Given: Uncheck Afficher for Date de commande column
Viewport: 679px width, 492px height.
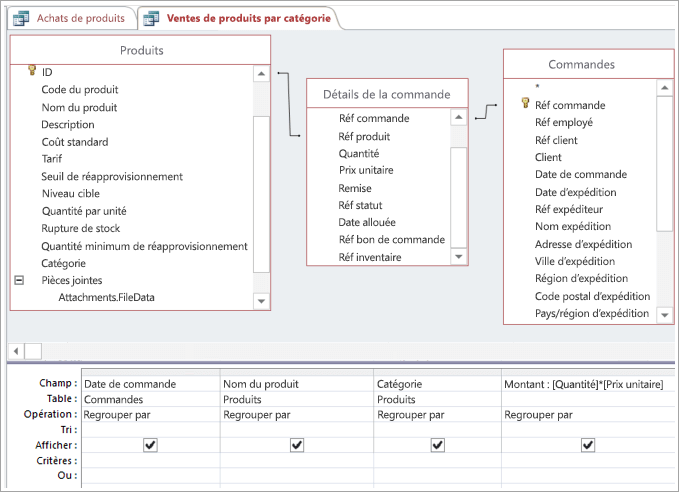Looking at the screenshot, I should tap(150, 445).
